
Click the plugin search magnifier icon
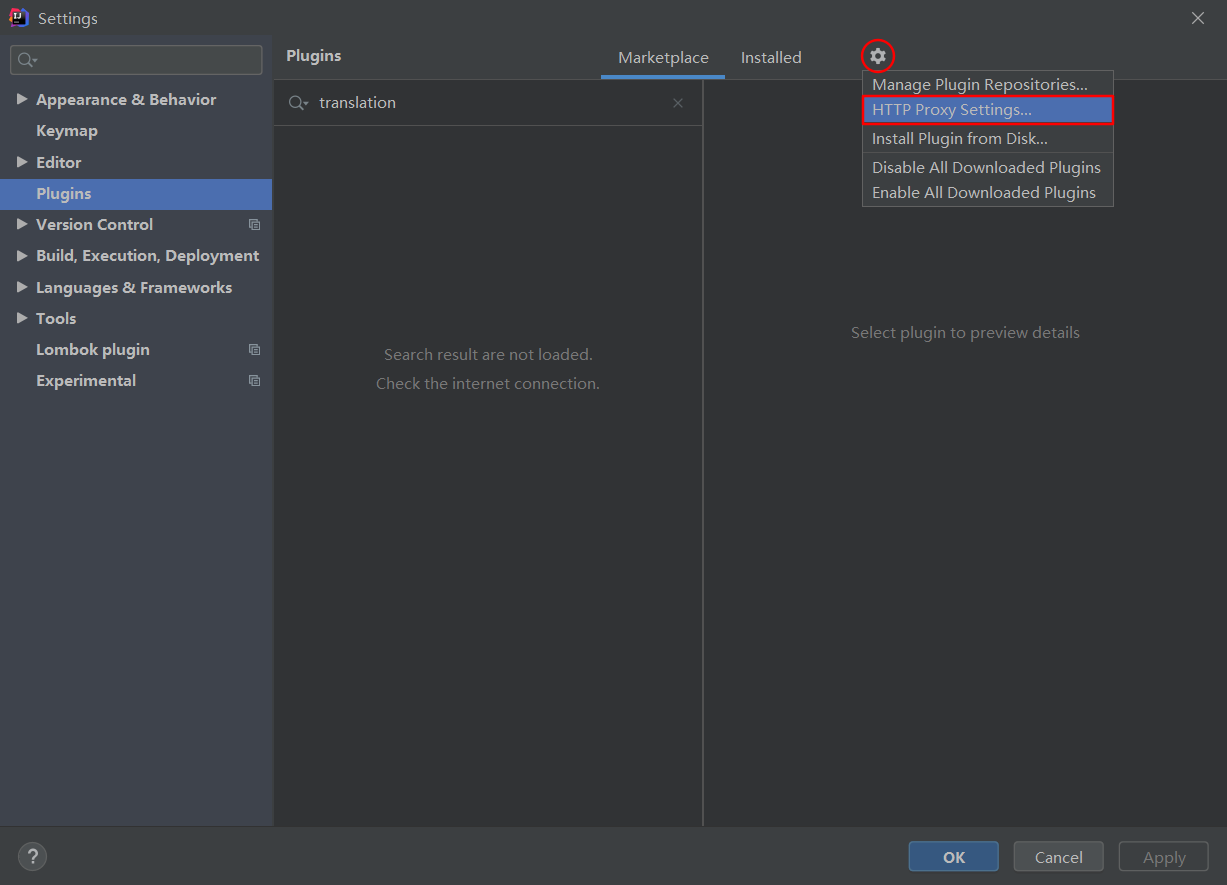[297, 103]
